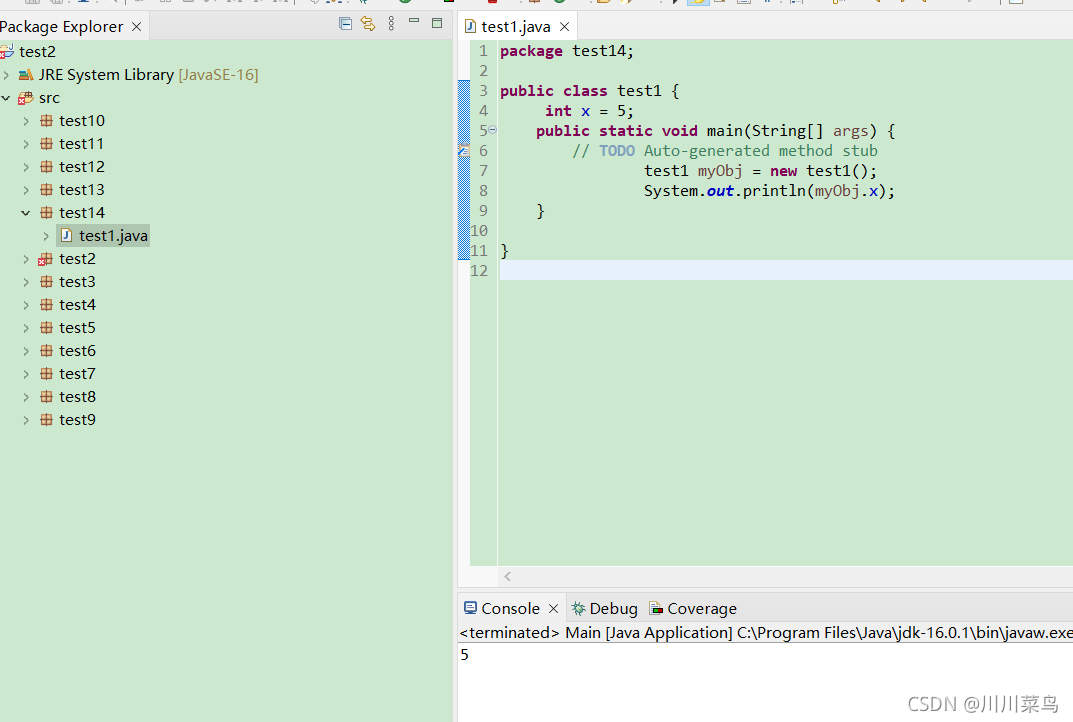
Task: Select the test11 package label
Action: 81,144
